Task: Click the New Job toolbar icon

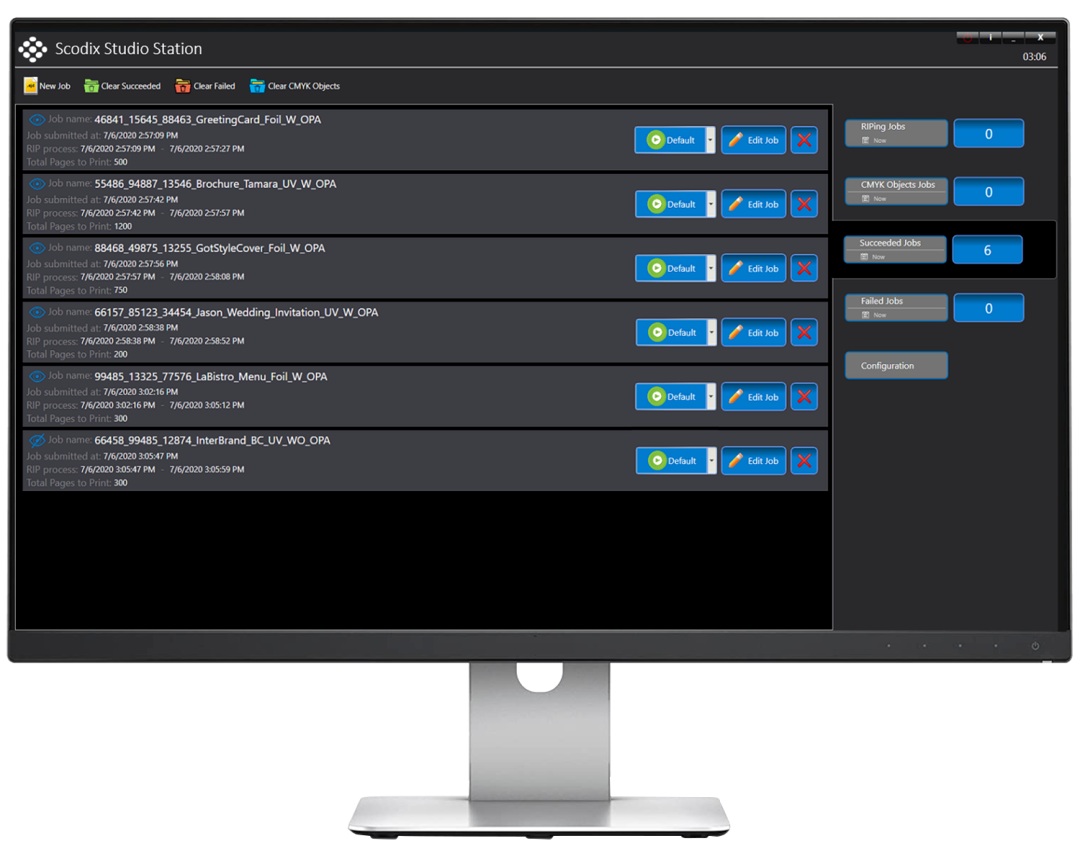Action: (31, 86)
